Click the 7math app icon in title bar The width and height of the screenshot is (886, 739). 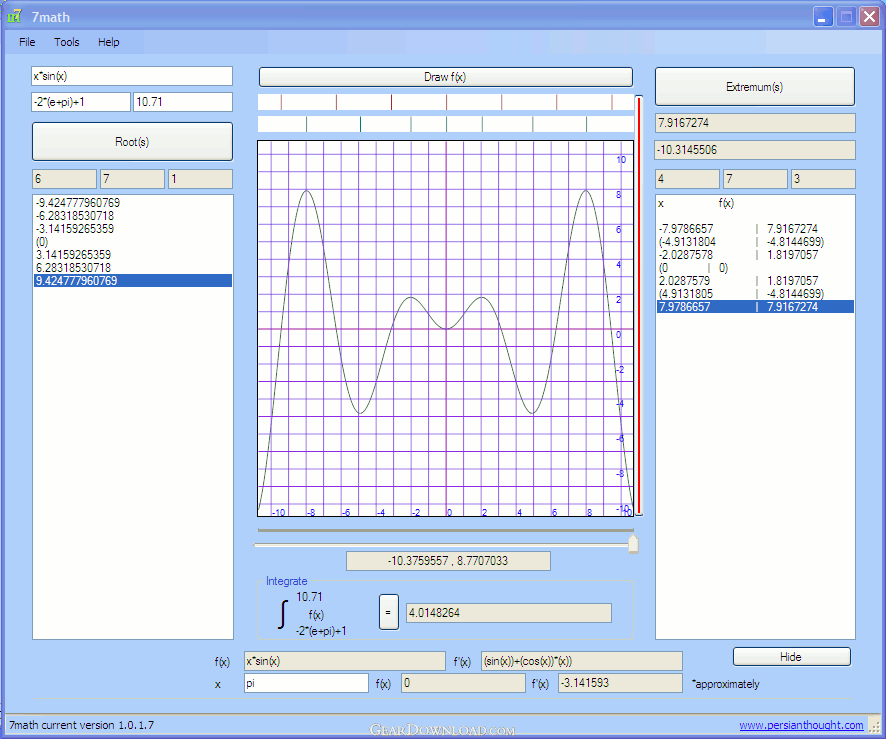coord(14,16)
